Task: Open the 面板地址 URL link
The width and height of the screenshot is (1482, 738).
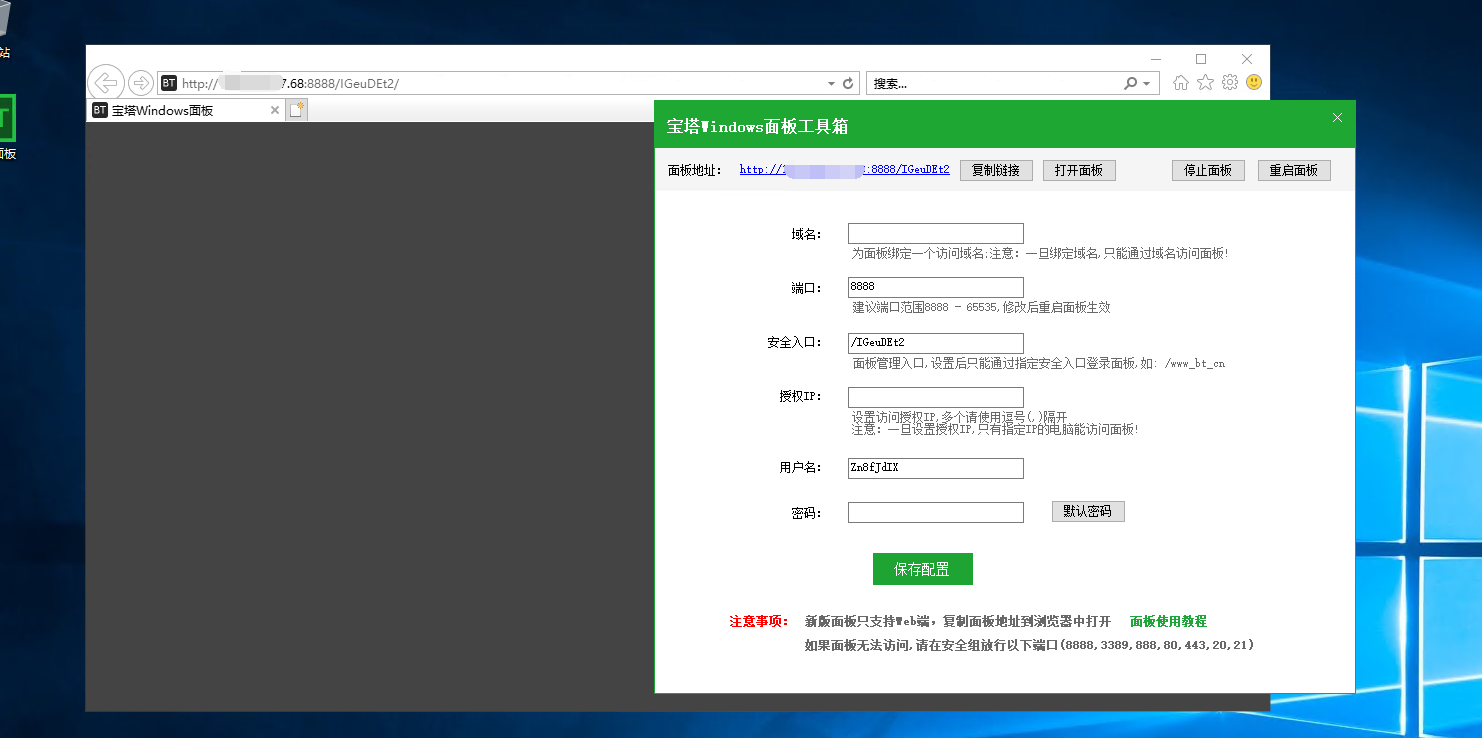Action: tap(845, 170)
